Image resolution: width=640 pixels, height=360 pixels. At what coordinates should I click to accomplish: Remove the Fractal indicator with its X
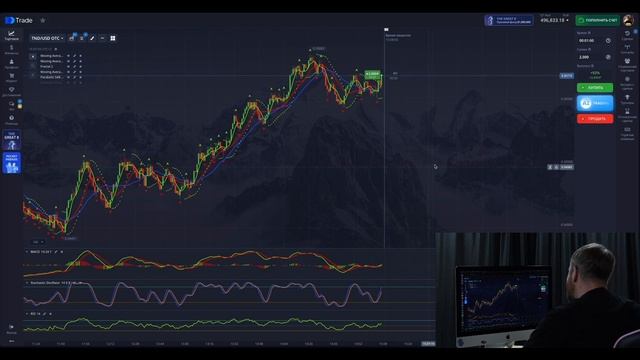click(80, 66)
